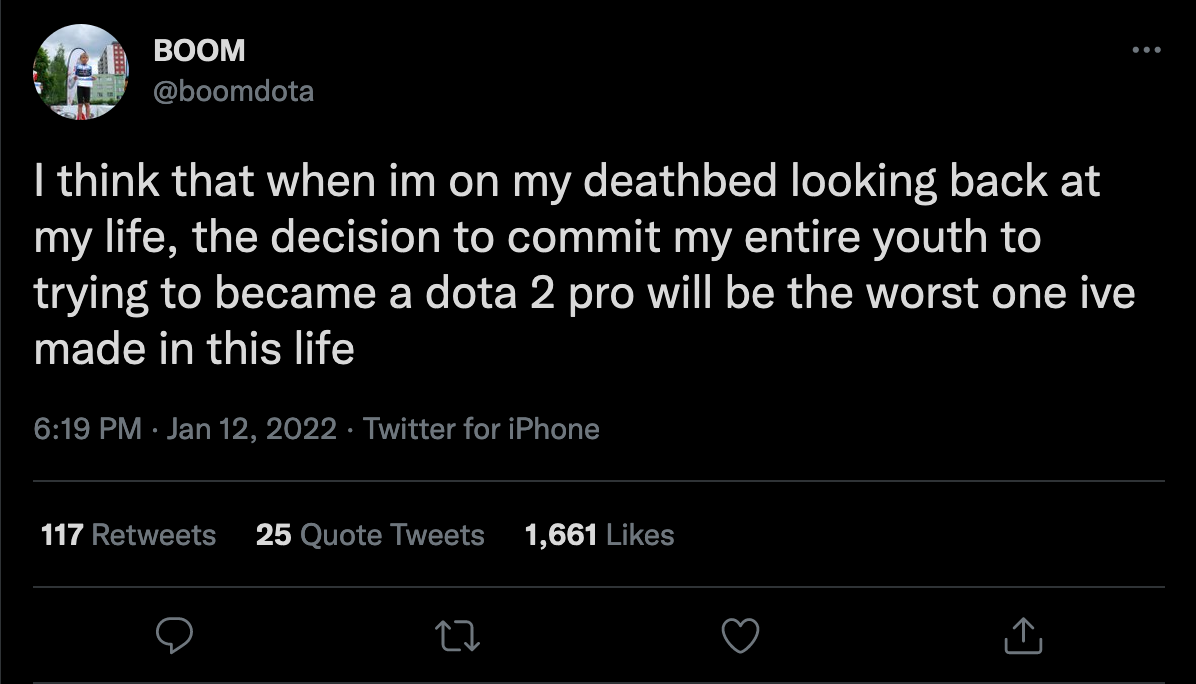Click the 6:19 PM timestamp
Screen dimensions: 1196x684
[88, 429]
